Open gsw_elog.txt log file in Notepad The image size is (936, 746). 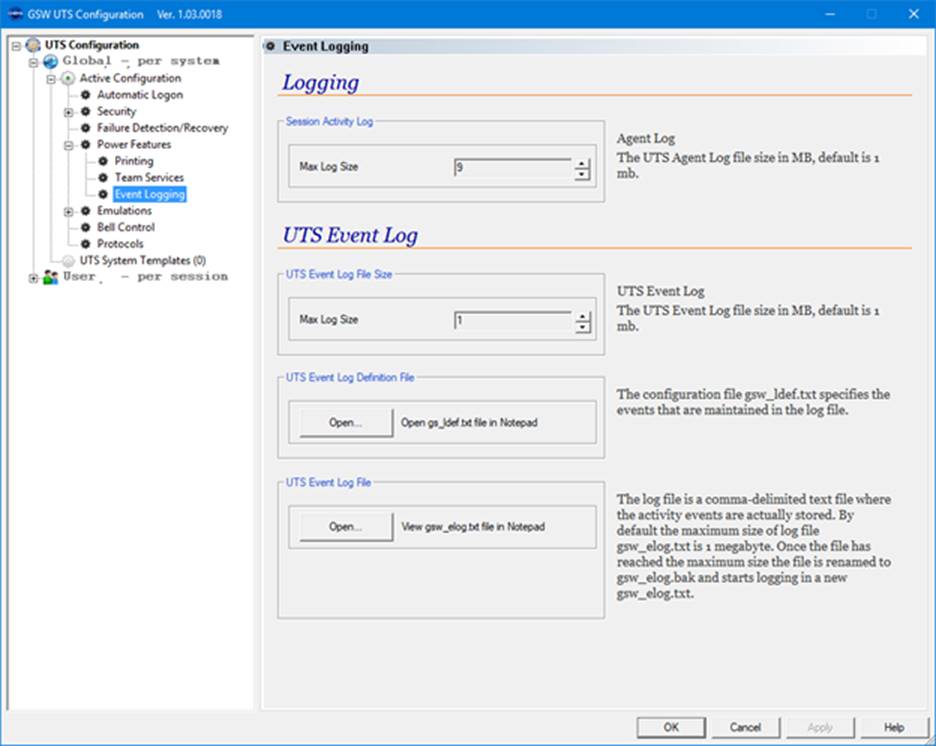(346, 527)
